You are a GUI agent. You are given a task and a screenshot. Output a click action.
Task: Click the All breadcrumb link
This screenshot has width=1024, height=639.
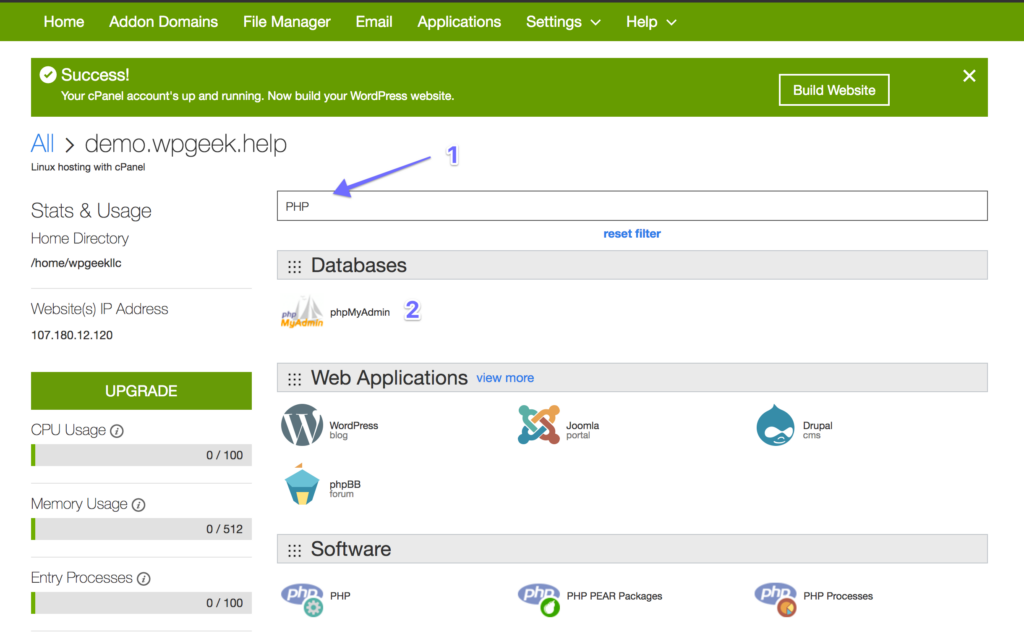42,143
